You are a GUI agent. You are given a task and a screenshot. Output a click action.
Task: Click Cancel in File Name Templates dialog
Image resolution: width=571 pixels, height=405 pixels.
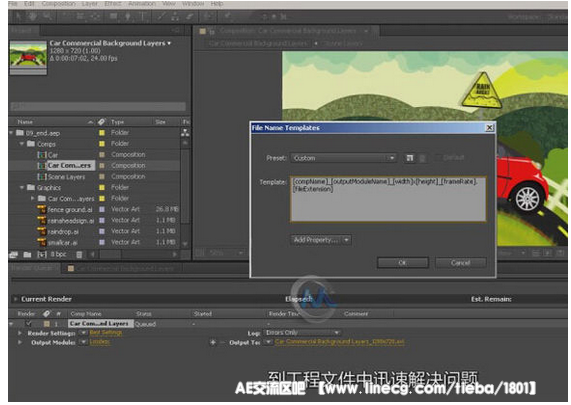[461, 263]
